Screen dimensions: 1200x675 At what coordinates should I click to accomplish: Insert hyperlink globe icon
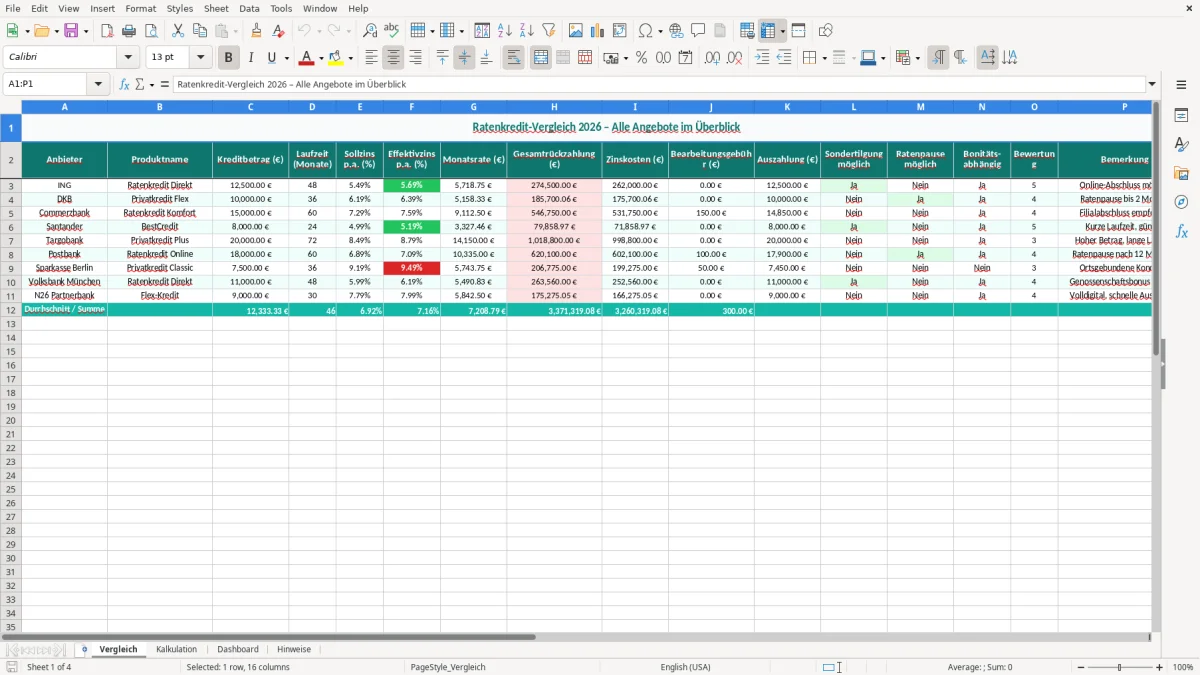(677, 31)
